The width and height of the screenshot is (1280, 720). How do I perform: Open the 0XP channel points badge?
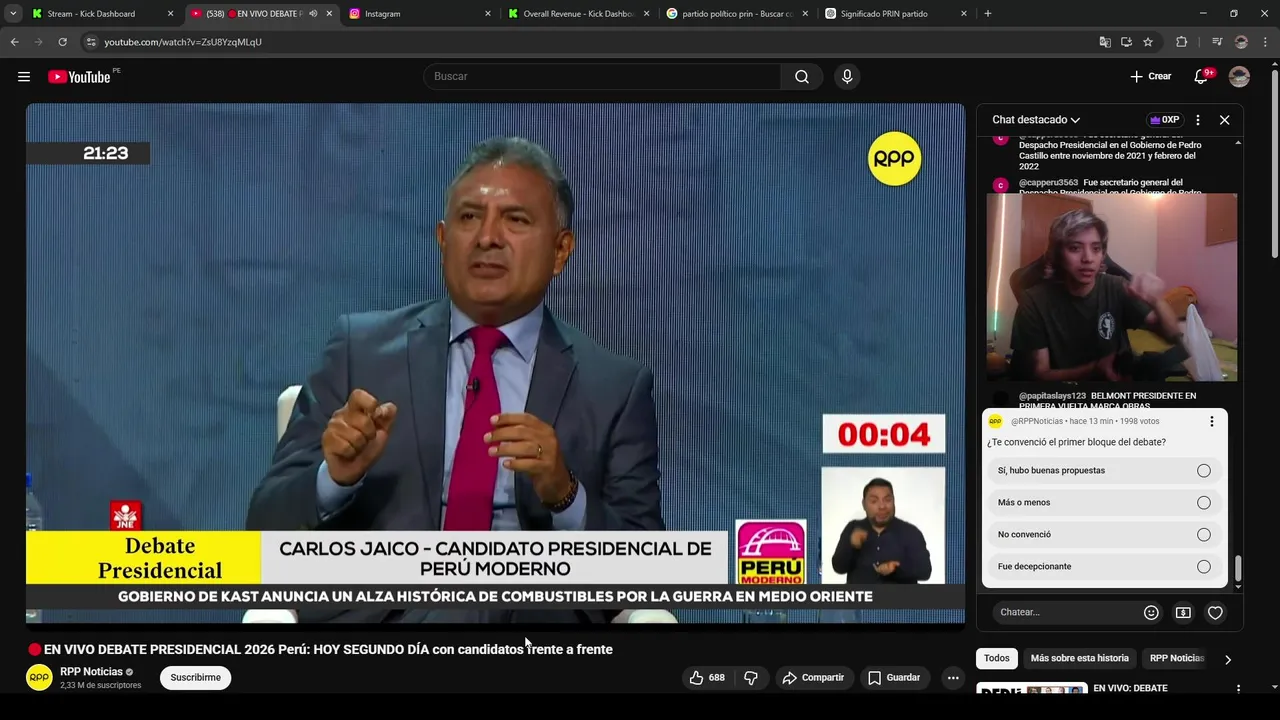tap(1165, 120)
